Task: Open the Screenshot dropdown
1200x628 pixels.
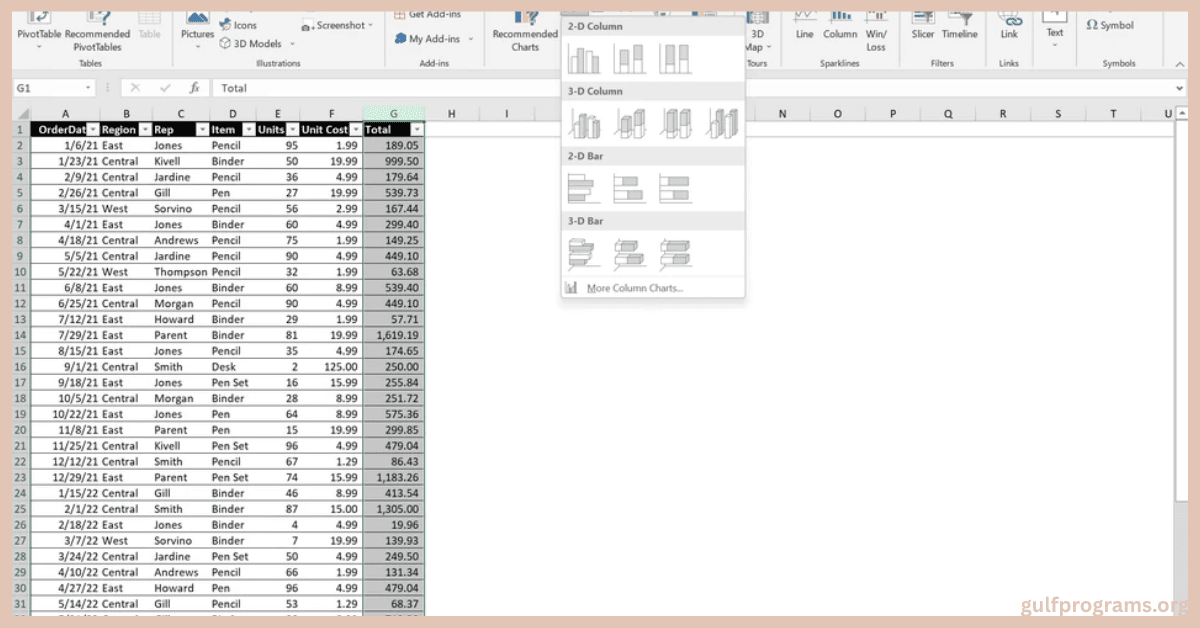Action: click(338, 25)
